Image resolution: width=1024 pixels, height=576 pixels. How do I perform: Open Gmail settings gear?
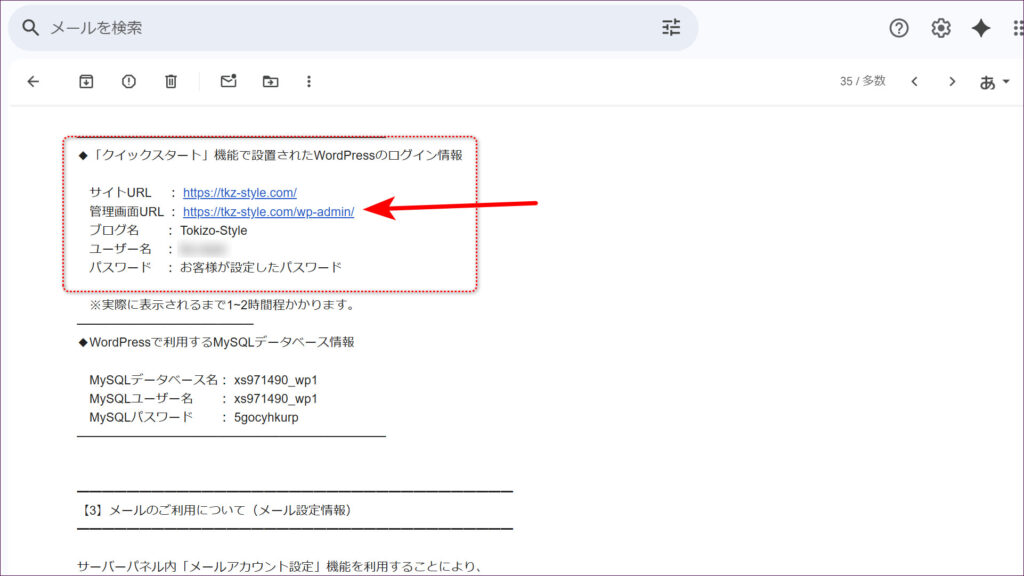coord(941,28)
